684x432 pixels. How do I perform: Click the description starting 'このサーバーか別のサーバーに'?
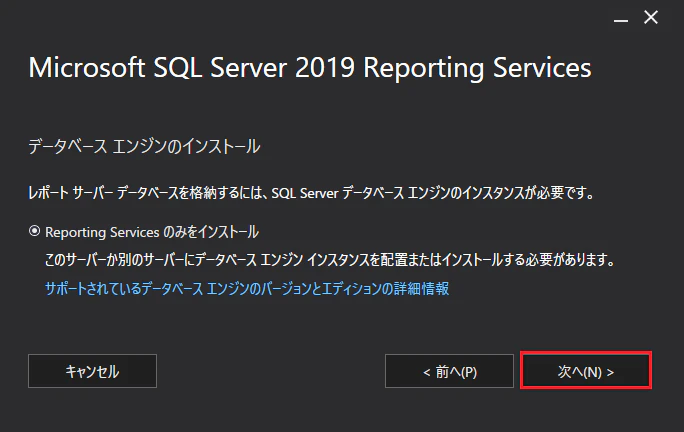pyautogui.click(x=330, y=260)
